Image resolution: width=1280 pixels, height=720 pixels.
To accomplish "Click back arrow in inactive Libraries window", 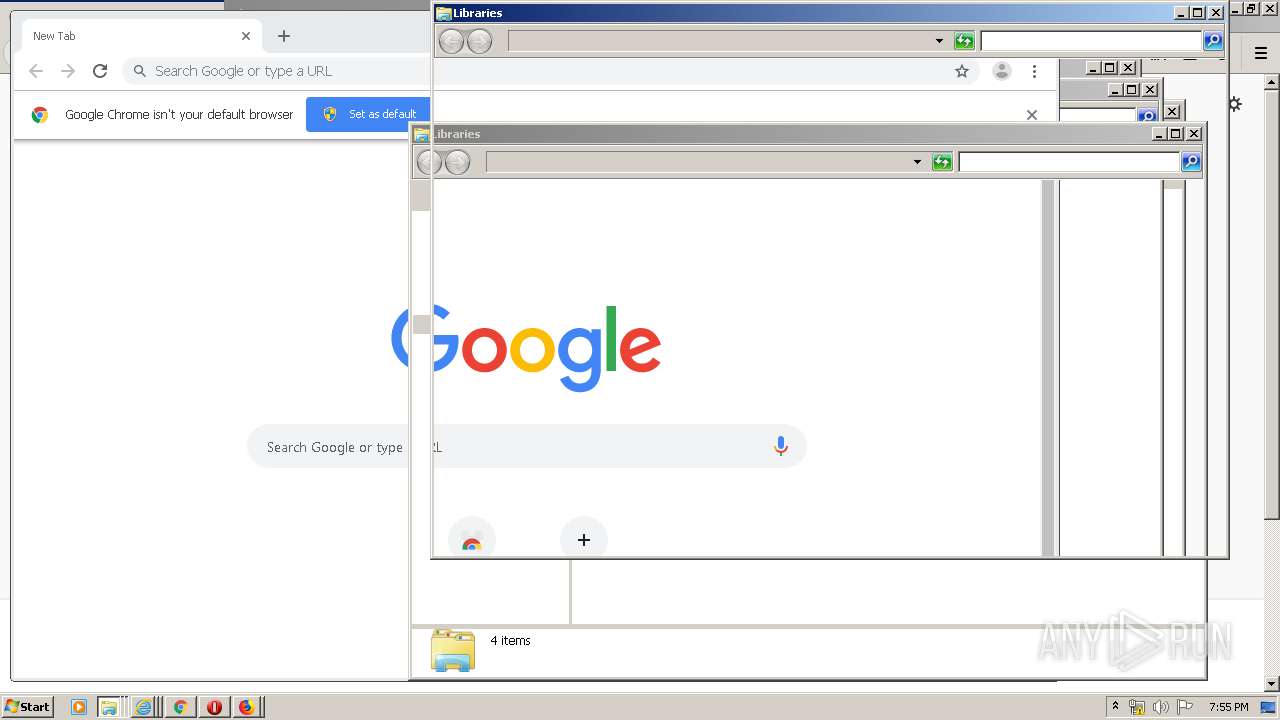I will (x=430, y=162).
